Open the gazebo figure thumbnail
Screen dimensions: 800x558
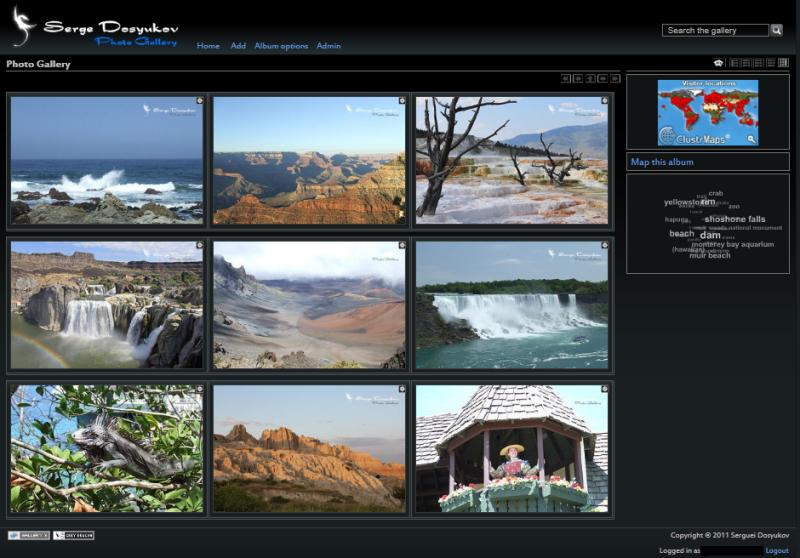click(x=512, y=448)
